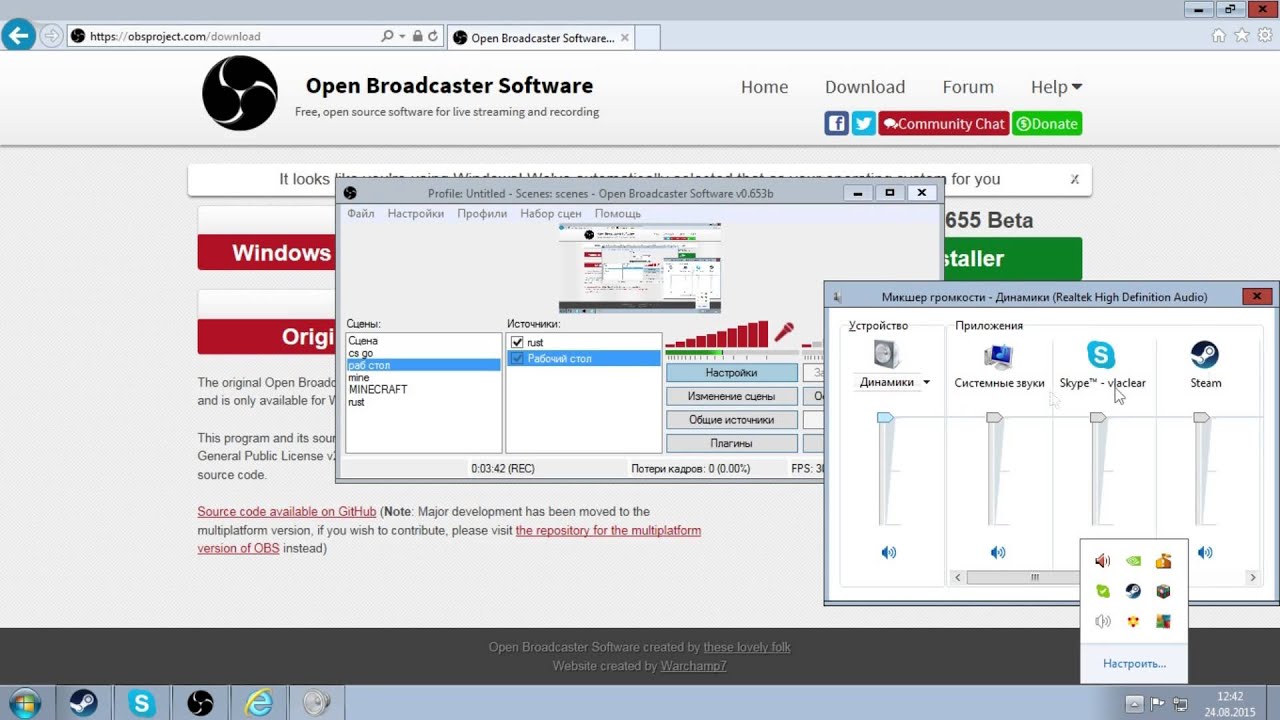Open the Source code available on GitHub link
Image resolution: width=1280 pixels, height=720 pixels.
point(286,512)
